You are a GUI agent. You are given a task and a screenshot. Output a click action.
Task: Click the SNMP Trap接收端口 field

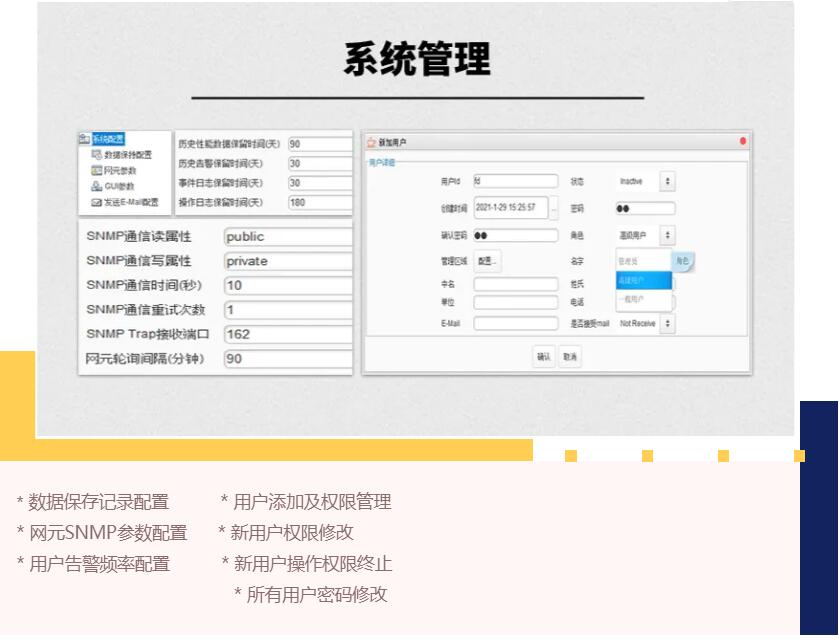pos(287,334)
